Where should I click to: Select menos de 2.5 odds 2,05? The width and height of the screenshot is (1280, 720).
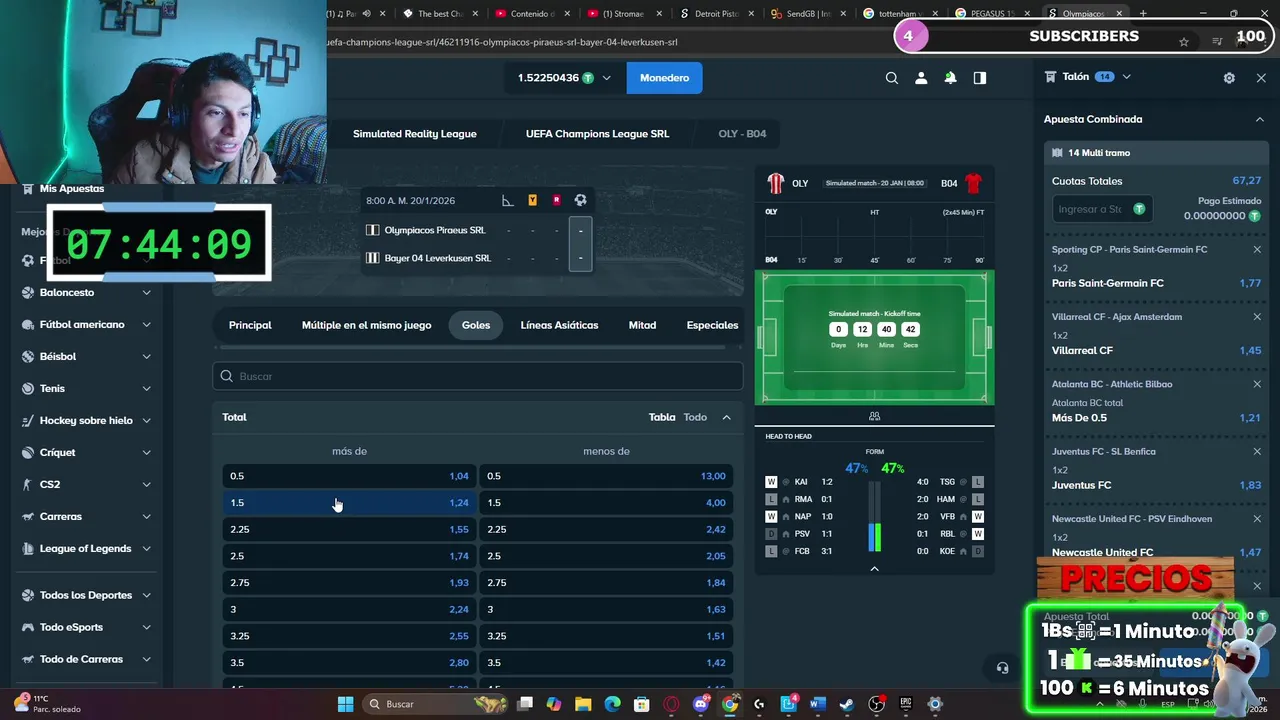click(606, 556)
